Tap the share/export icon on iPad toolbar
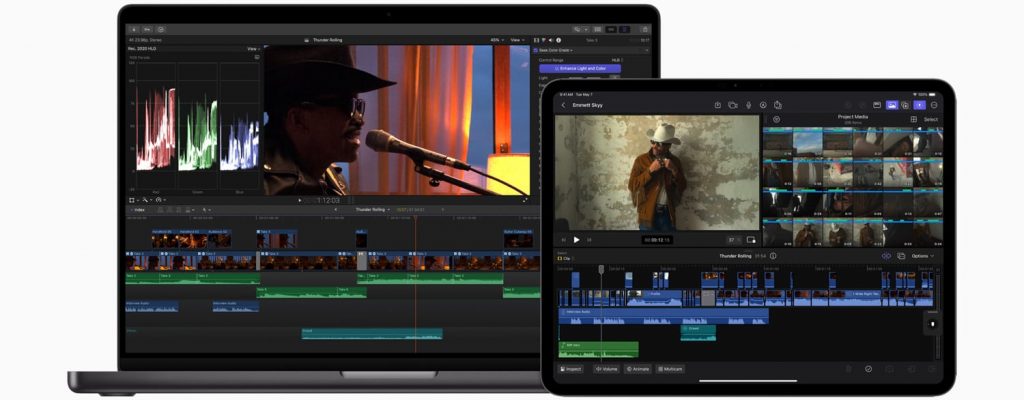 717,105
